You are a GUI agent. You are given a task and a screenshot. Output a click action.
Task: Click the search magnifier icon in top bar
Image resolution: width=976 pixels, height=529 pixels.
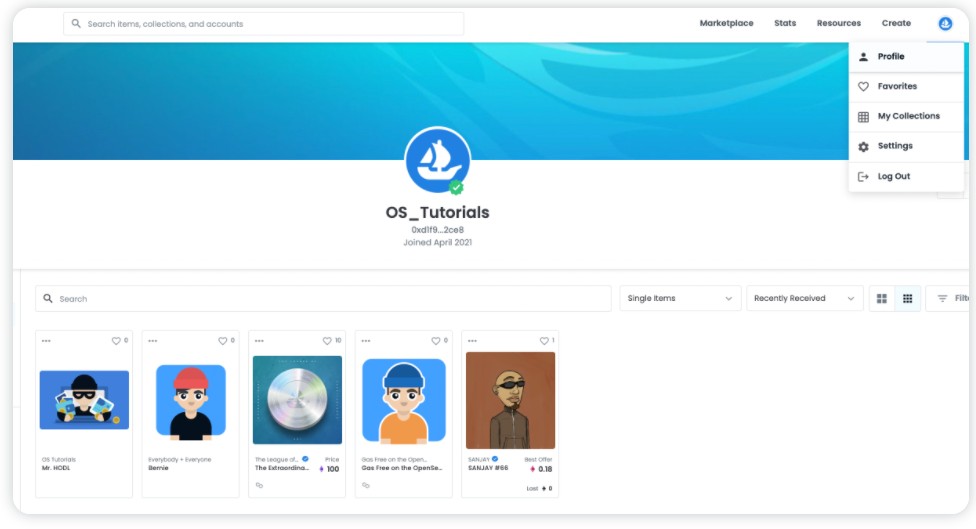76,24
